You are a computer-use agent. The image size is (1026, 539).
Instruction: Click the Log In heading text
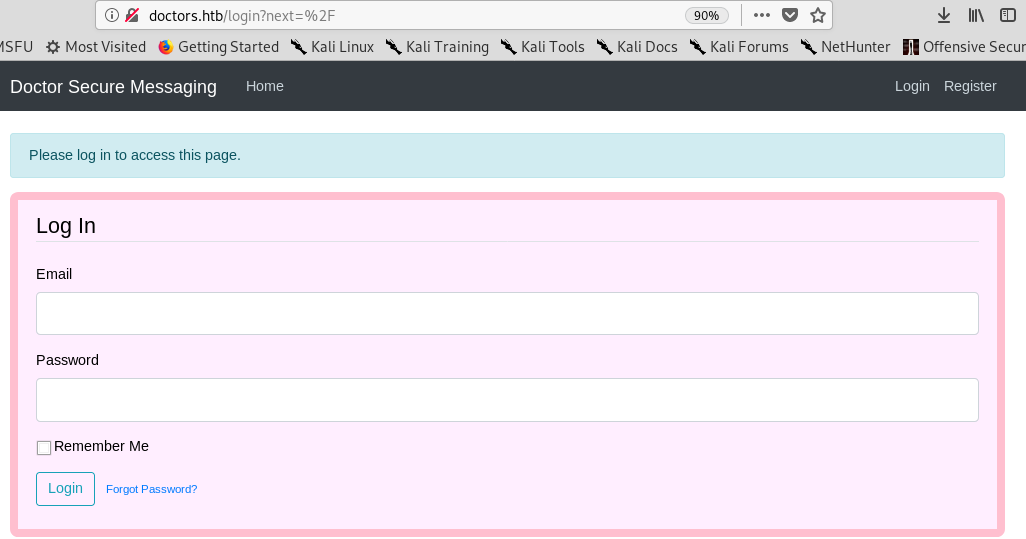click(66, 226)
